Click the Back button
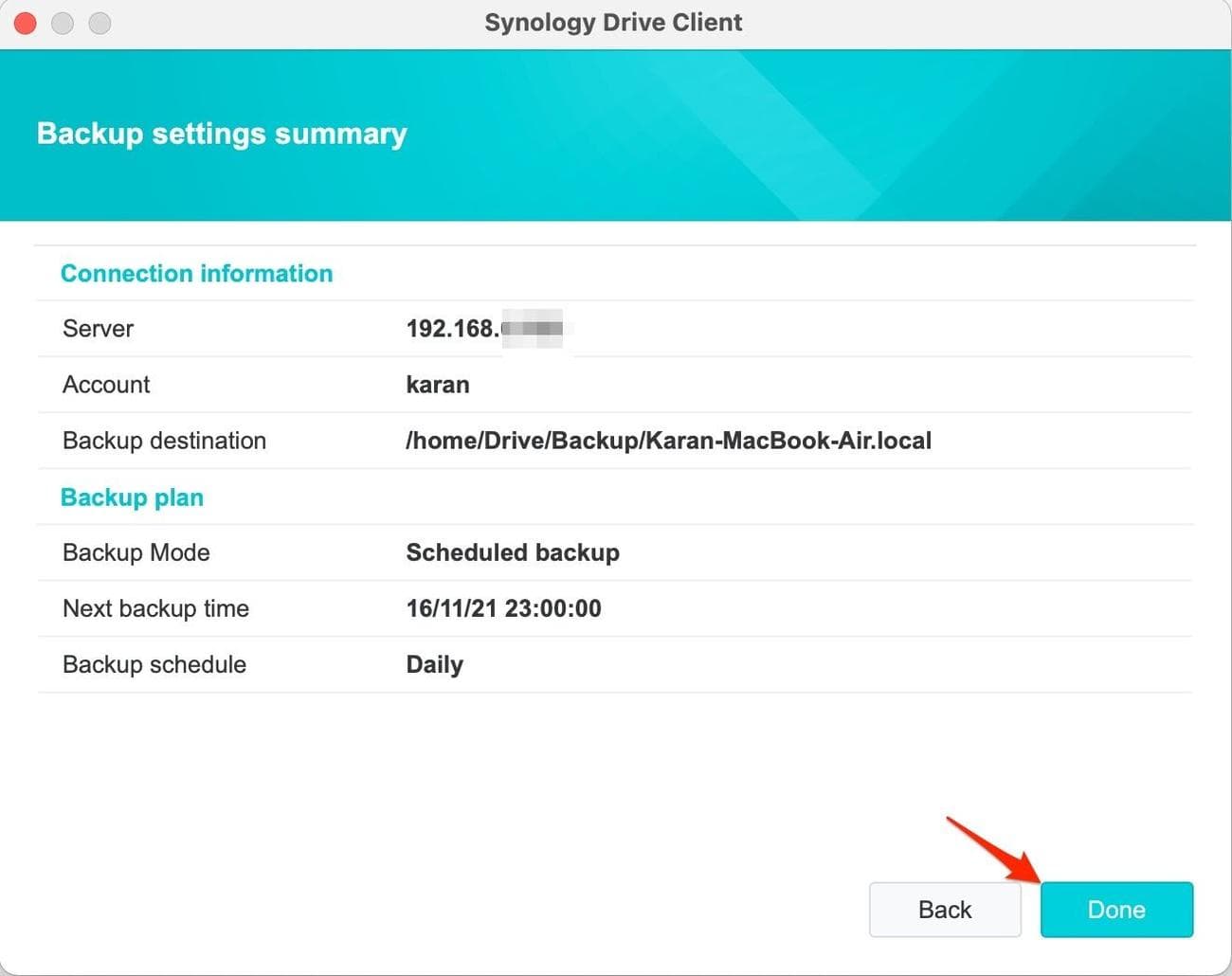This screenshot has width=1232, height=976. (x=944, y=909)
